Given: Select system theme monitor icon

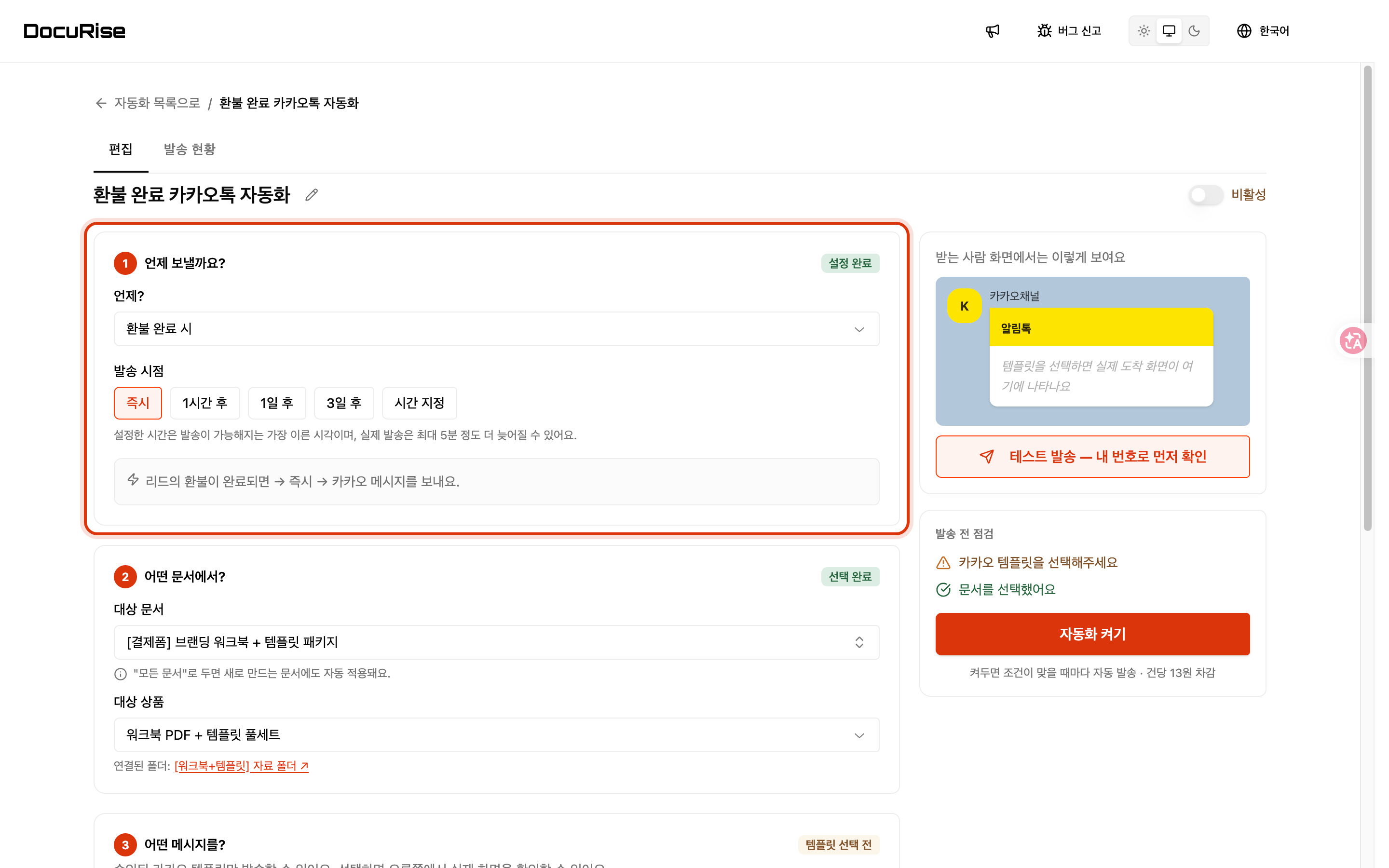Looking at the screenshot, I should pyautogui.click(x=1169, y=31).
